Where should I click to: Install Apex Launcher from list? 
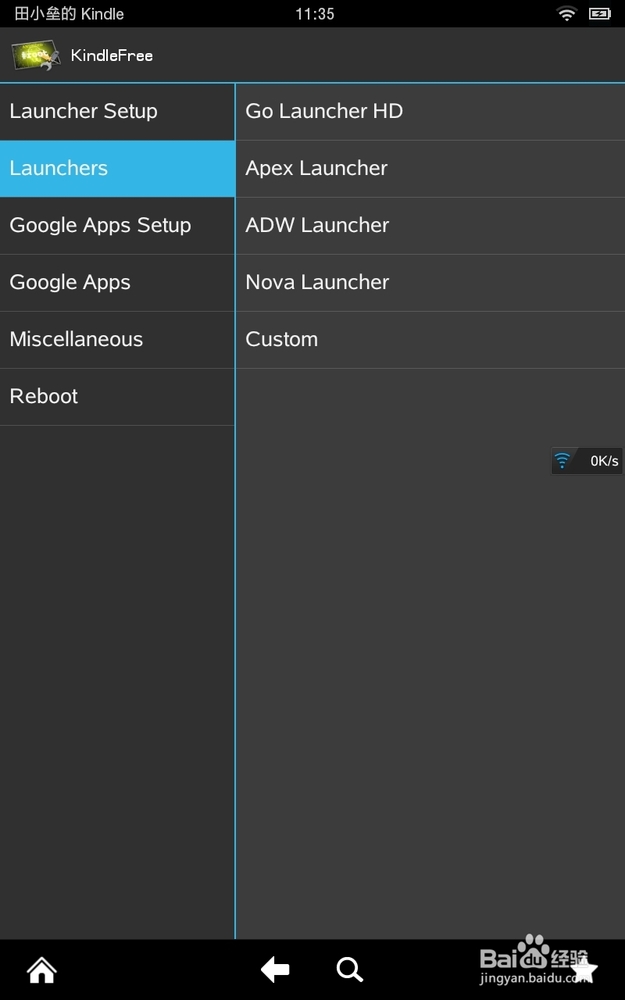430,168
